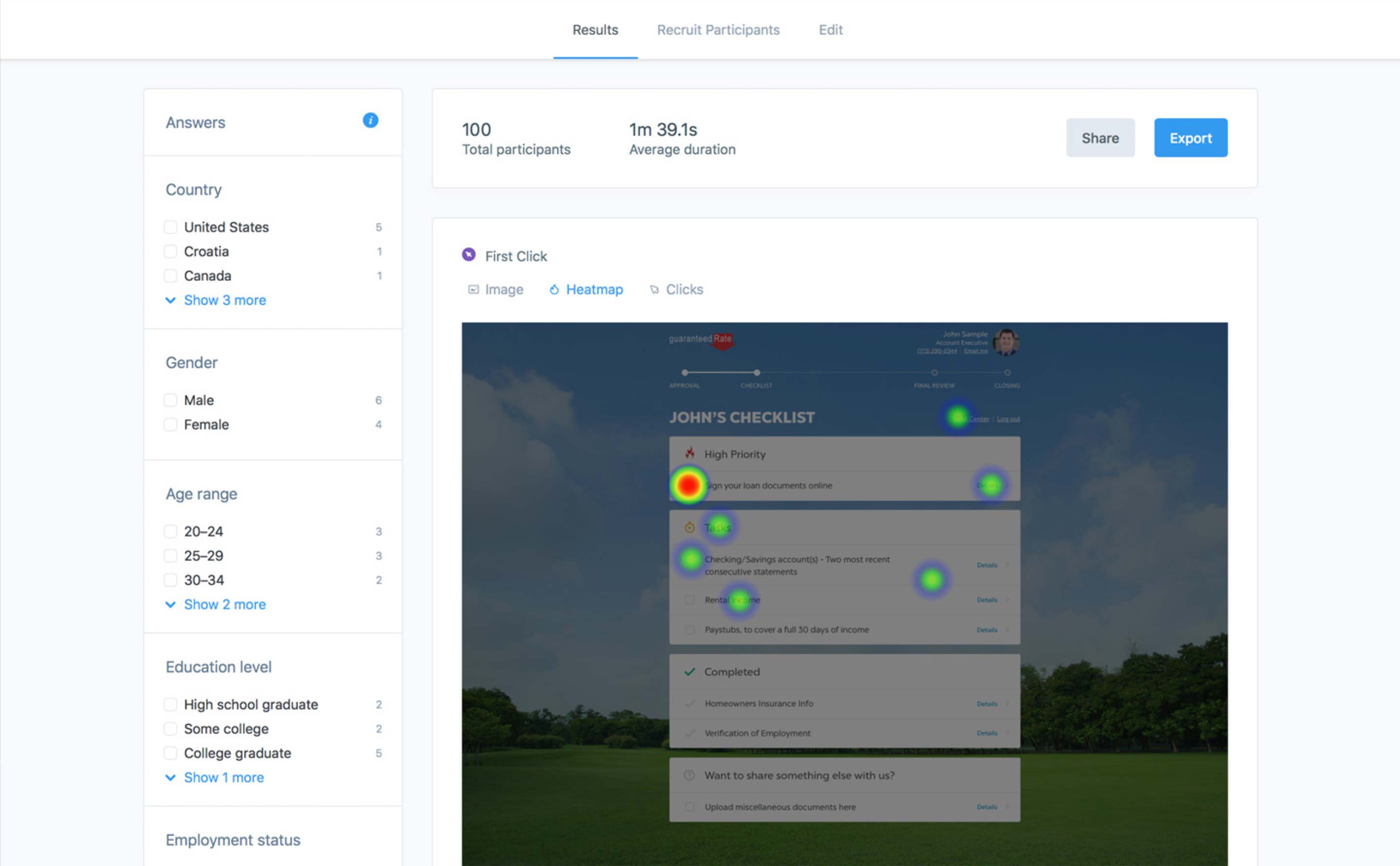
Task: Open the Recruit Participants tab
Action: 718,30
